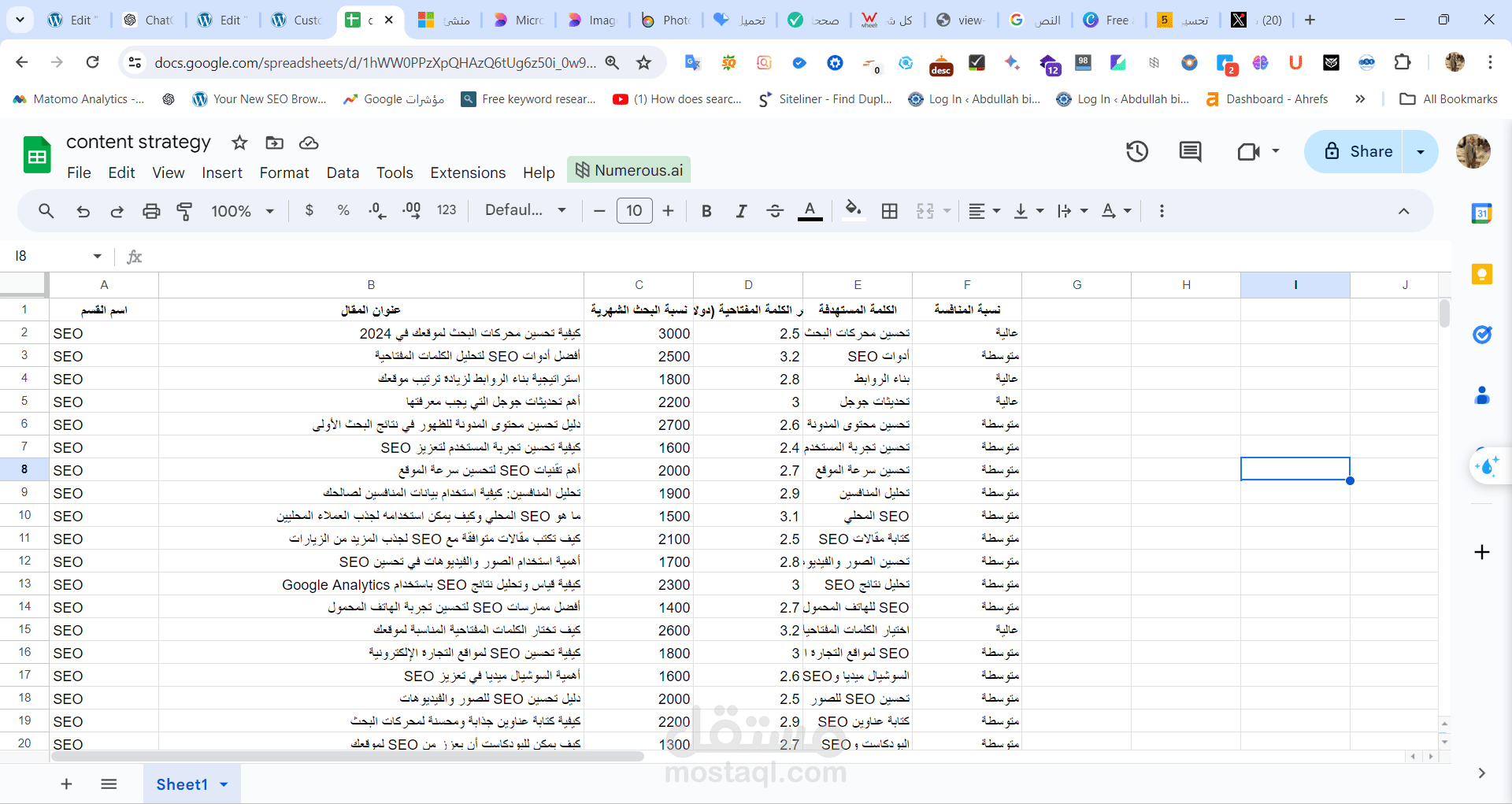Format as percent
Screen dimensions: 1512x804
[343, 210]
